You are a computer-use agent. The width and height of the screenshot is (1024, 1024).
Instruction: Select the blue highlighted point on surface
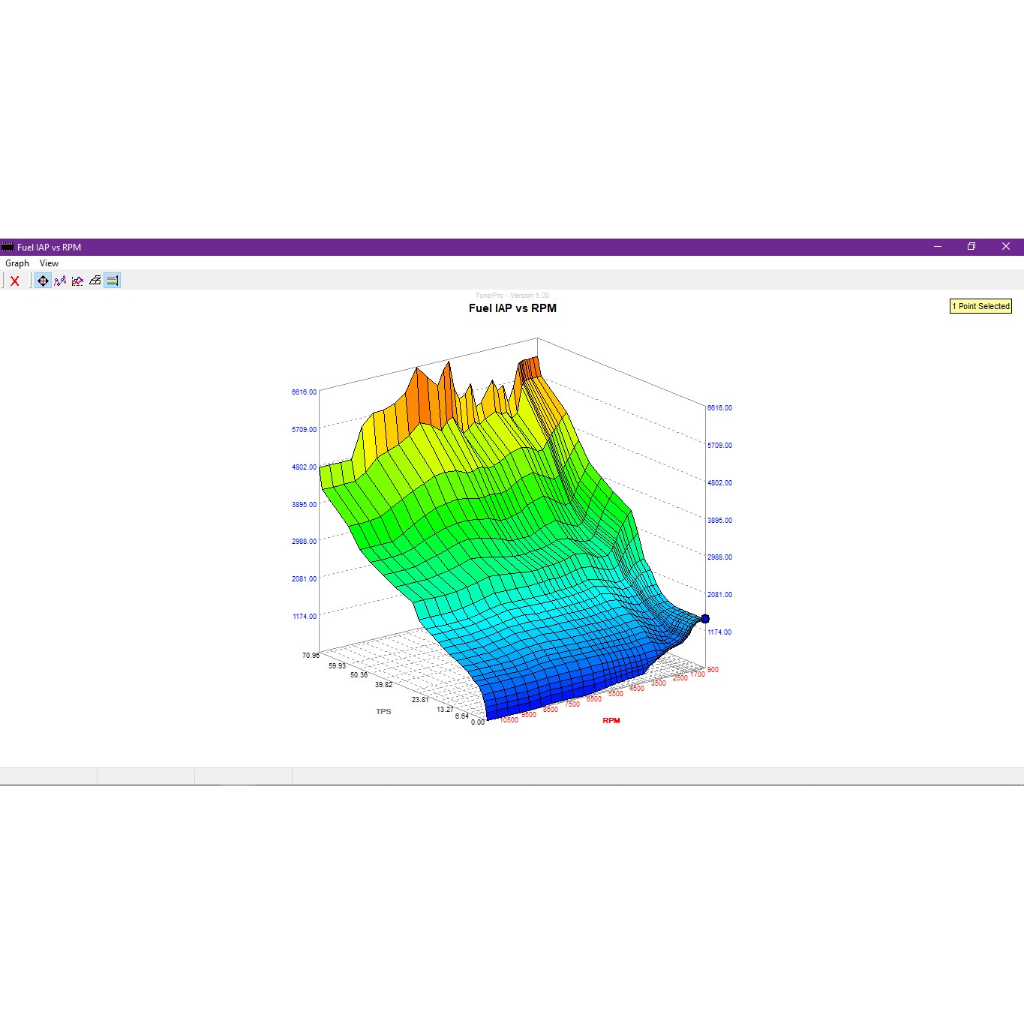pos(705,618)
